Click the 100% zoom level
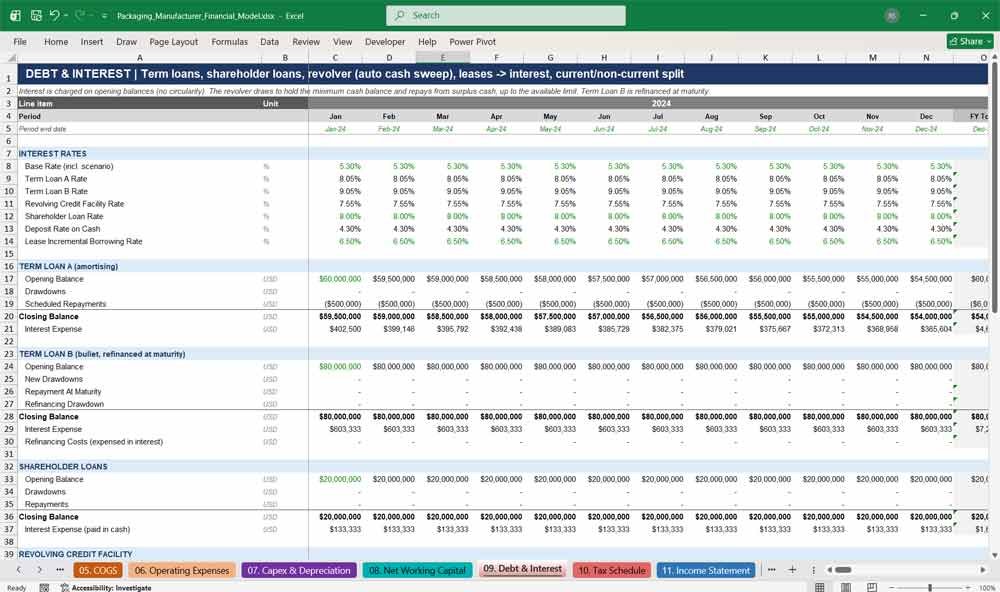This screenshot has width=1000, height=592. click(x=987, y=588)
